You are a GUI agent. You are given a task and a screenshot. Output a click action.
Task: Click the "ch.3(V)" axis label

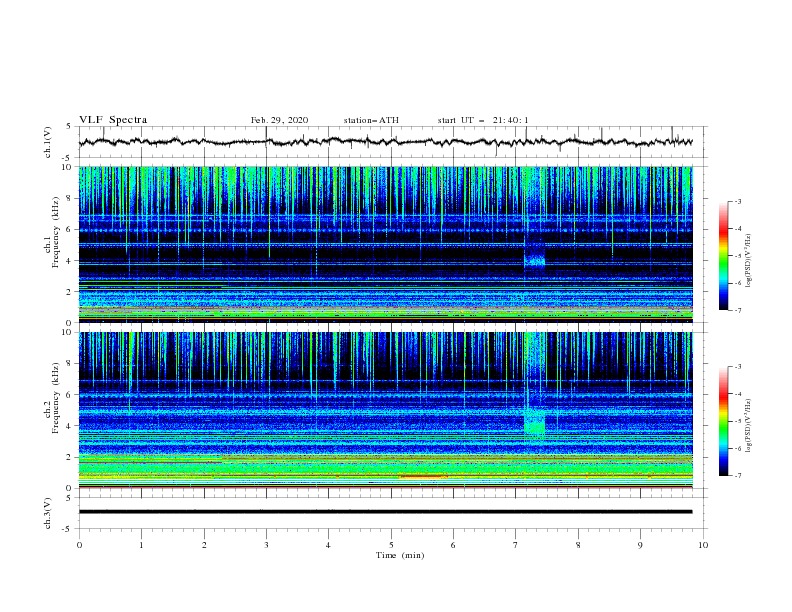point(48,513)
